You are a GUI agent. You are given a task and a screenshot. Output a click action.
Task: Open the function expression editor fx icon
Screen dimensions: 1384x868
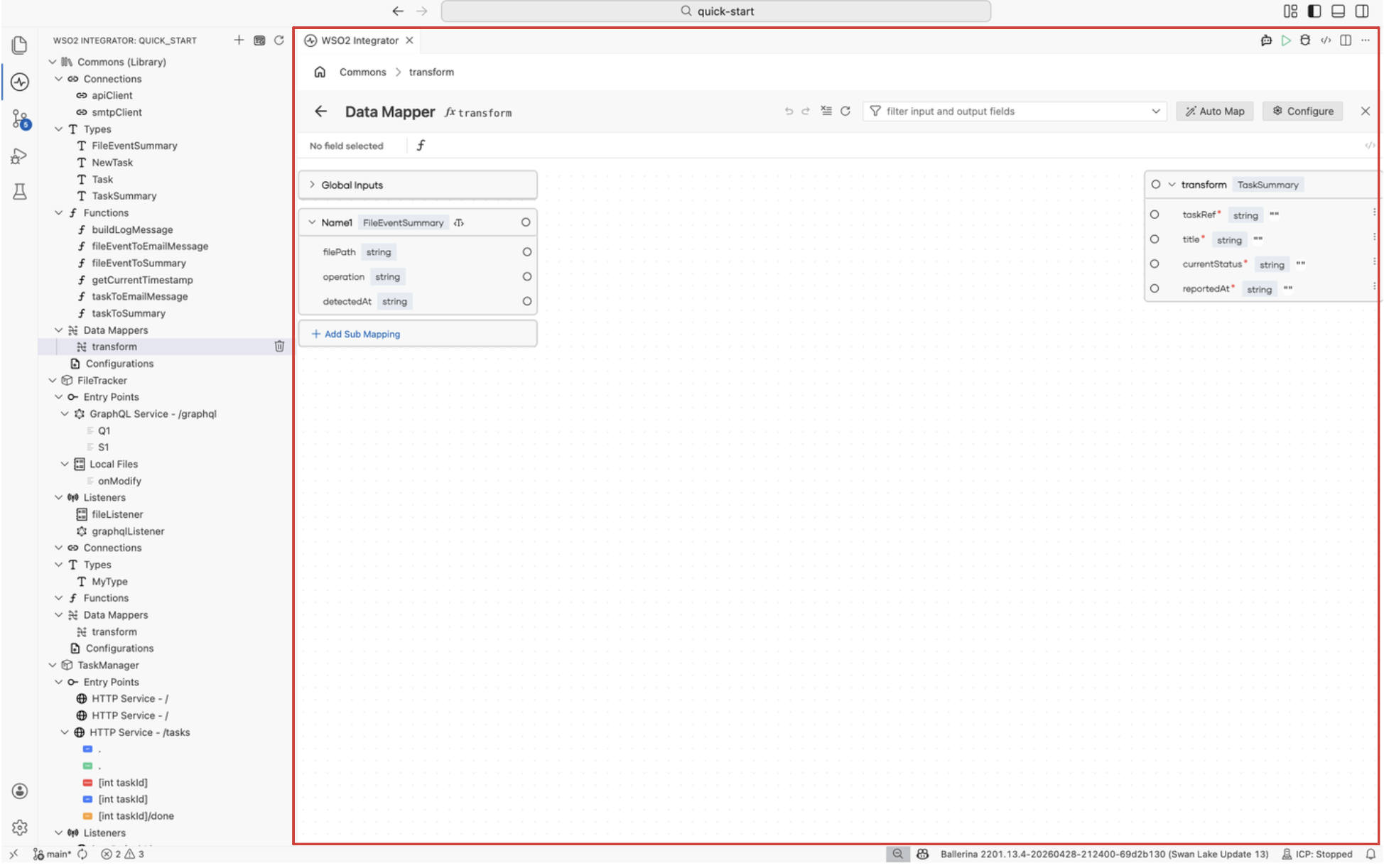coord(421,146)
